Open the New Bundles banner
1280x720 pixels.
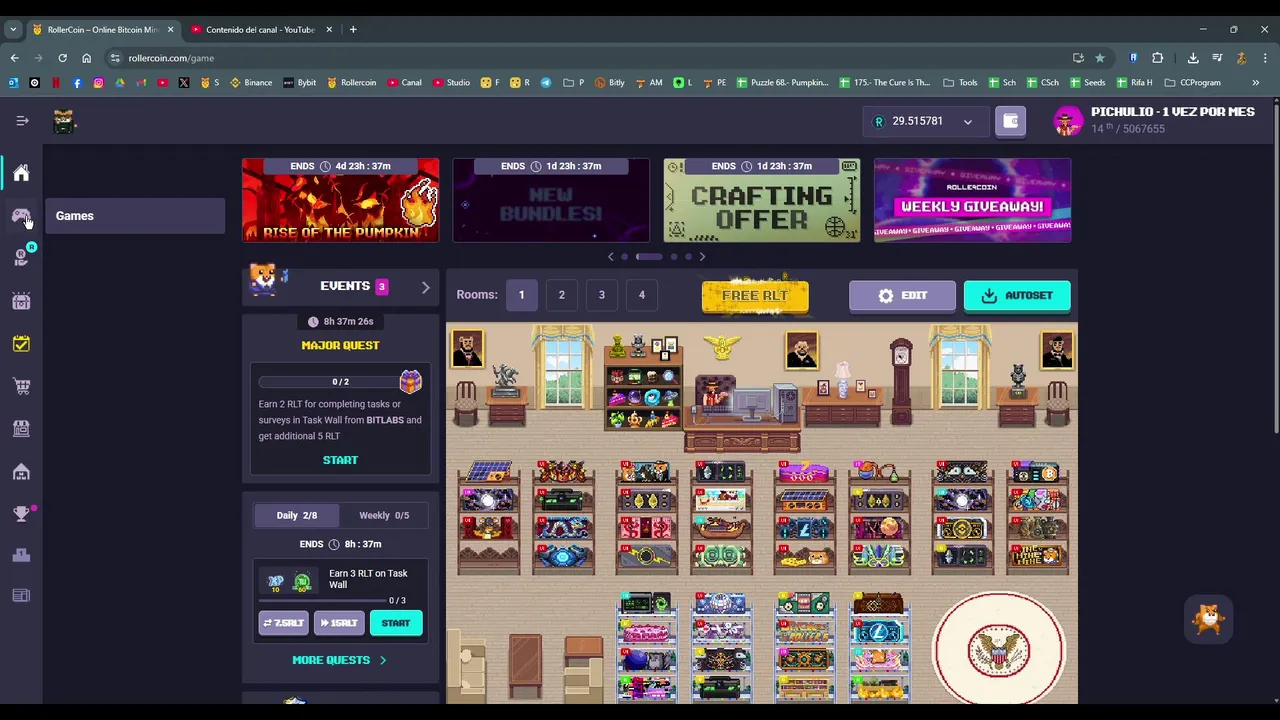tap(551, 200)
